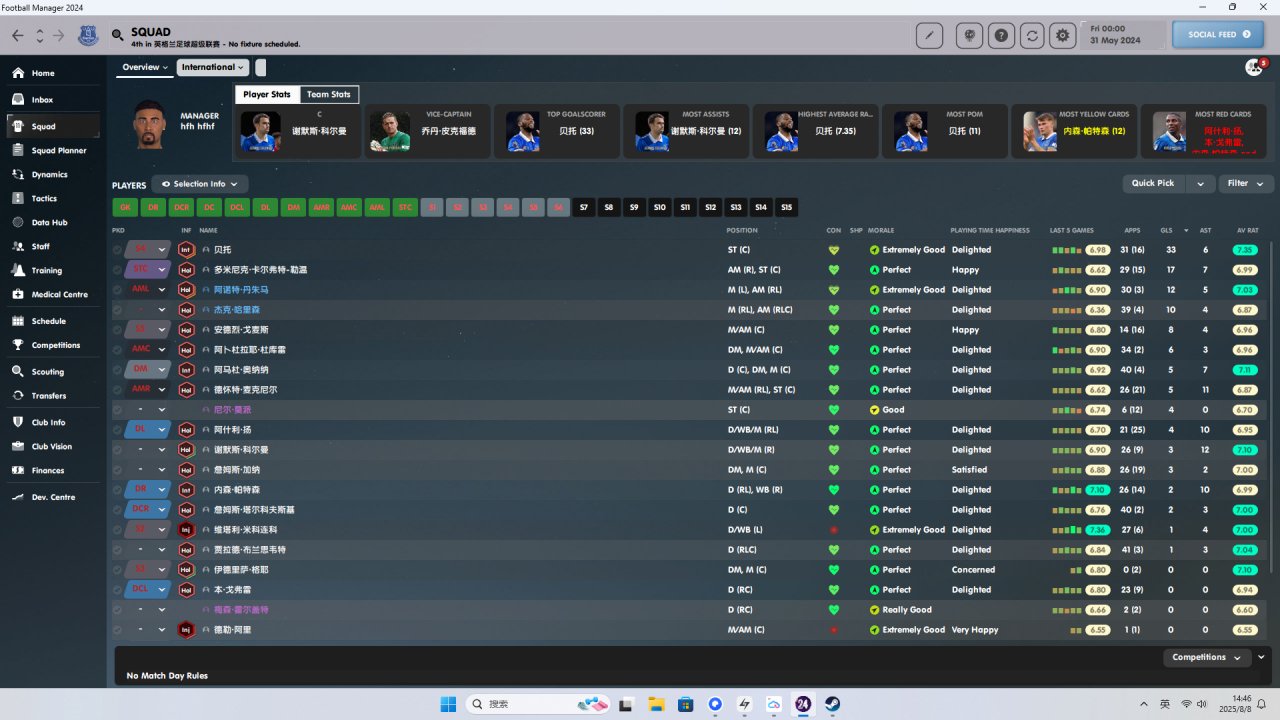Screen dimensions: 1280x720
Task: Tick the selection circle for 阿马杜·奥纳纳
Action: pyautogui.click(x=117, y=370)
